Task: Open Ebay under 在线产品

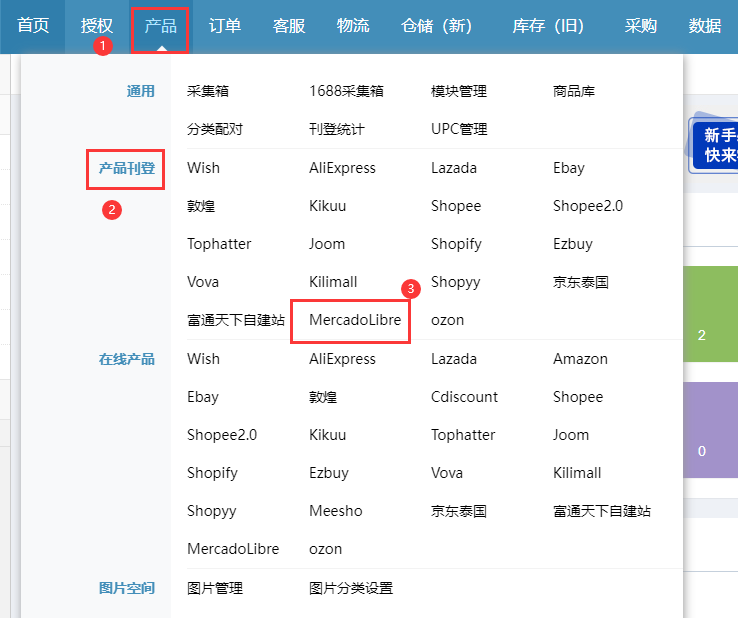Action: [203, 397]
